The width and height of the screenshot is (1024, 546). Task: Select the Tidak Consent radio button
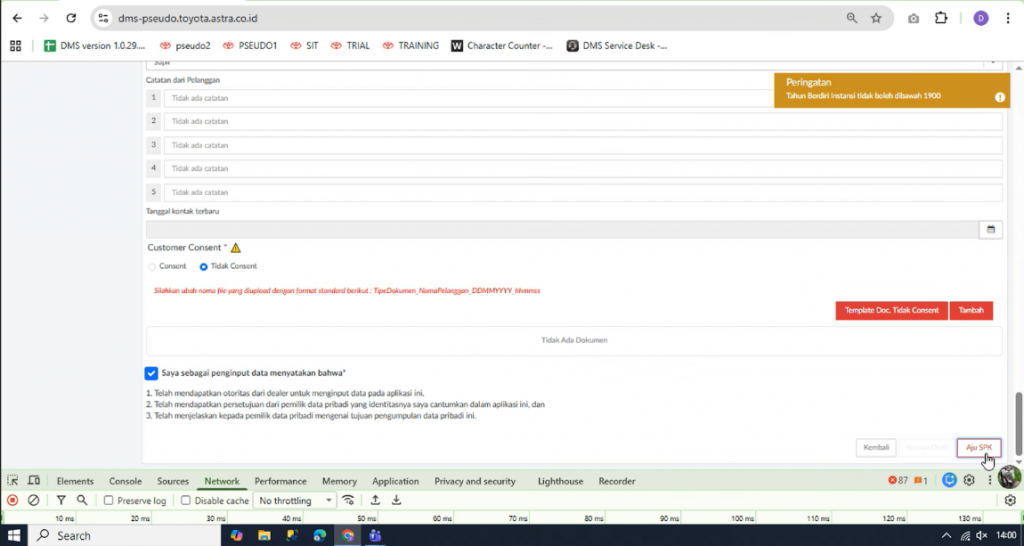click(x=204, y=267)
